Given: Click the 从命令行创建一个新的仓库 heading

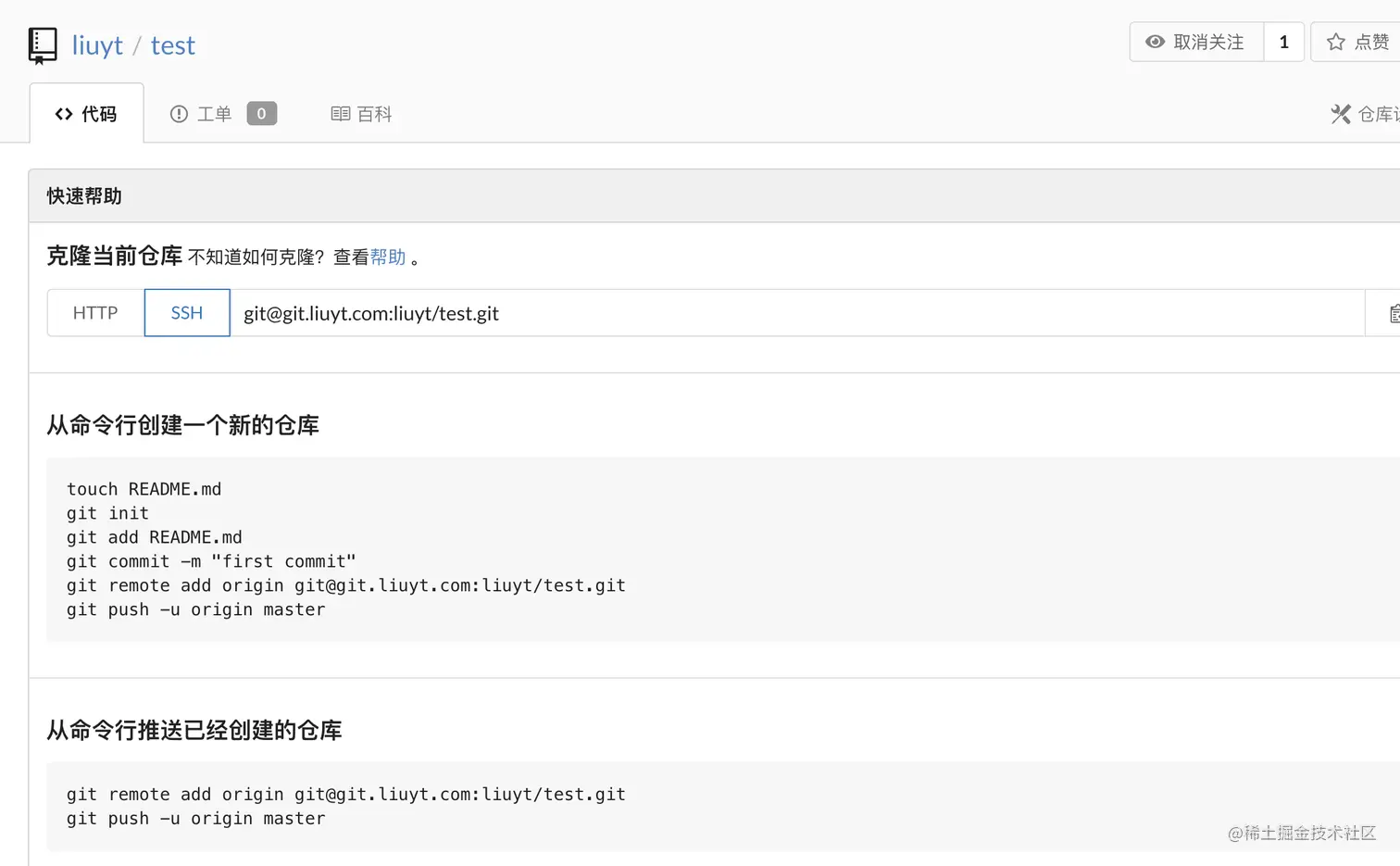Looking at the screenshot, I should click(183, 425).
